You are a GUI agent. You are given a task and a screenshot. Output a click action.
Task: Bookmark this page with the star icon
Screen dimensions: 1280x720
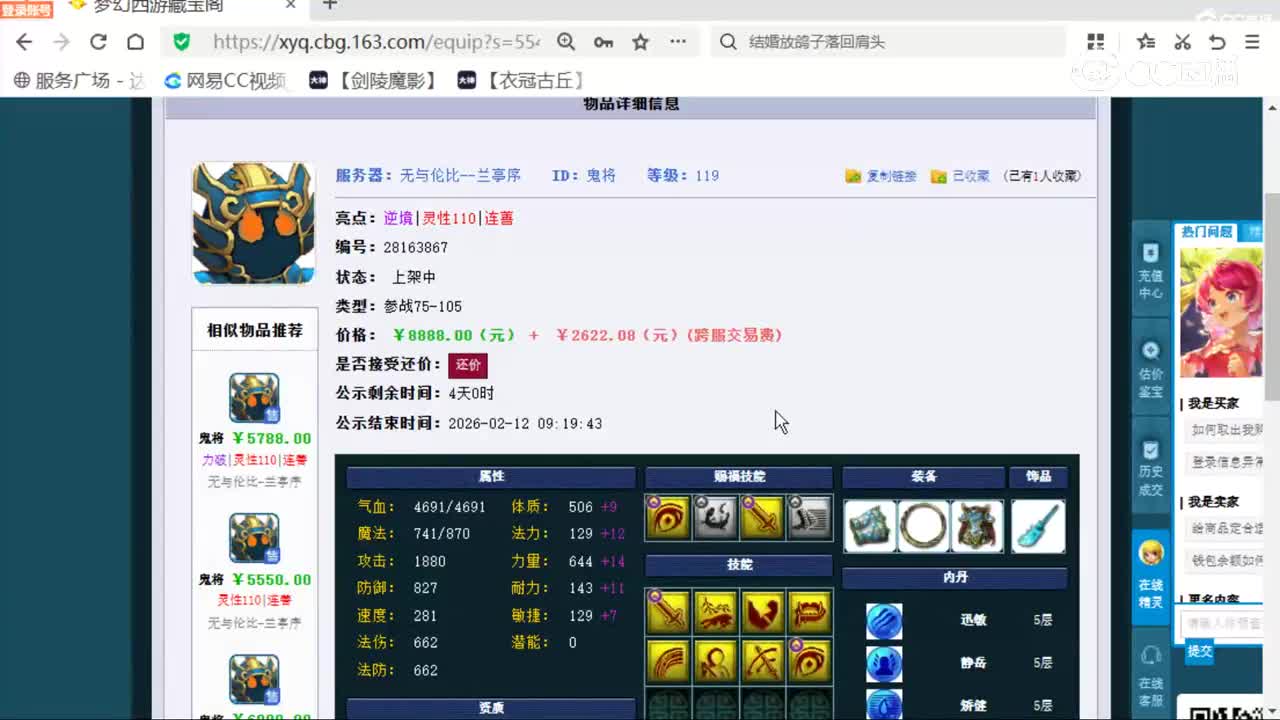tap(641, 42)
